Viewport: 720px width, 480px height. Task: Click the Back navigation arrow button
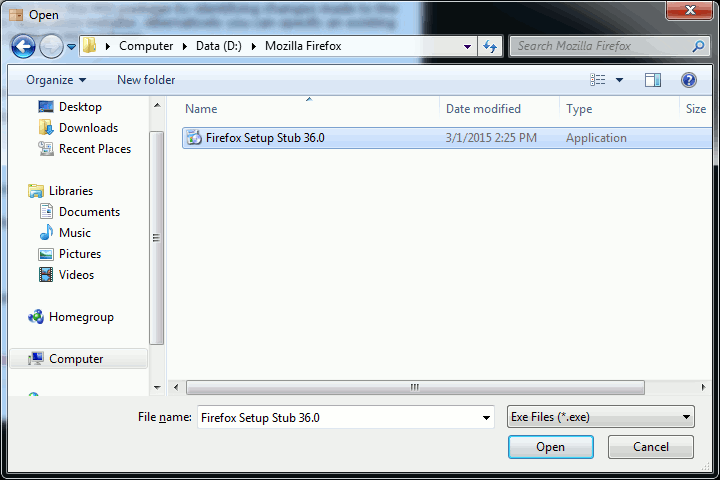pyautogui.click(x=23, y=46)
